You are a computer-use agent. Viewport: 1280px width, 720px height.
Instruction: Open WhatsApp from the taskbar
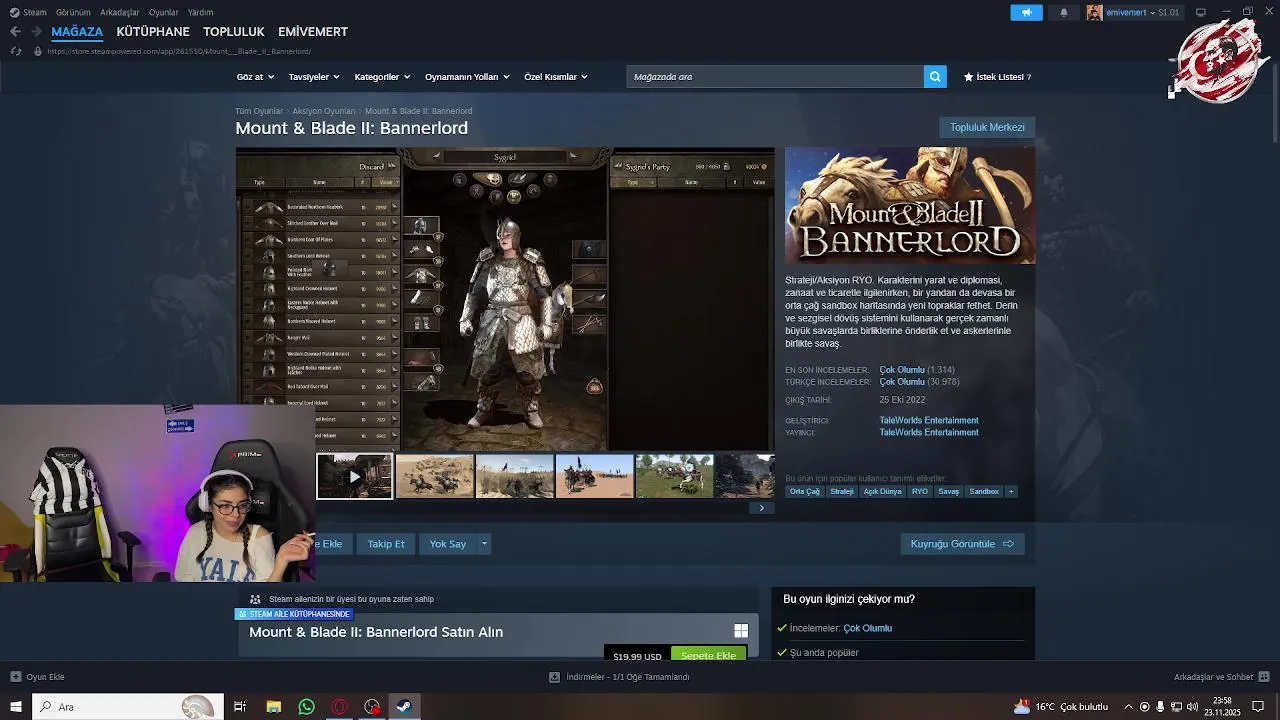[307, 707]
